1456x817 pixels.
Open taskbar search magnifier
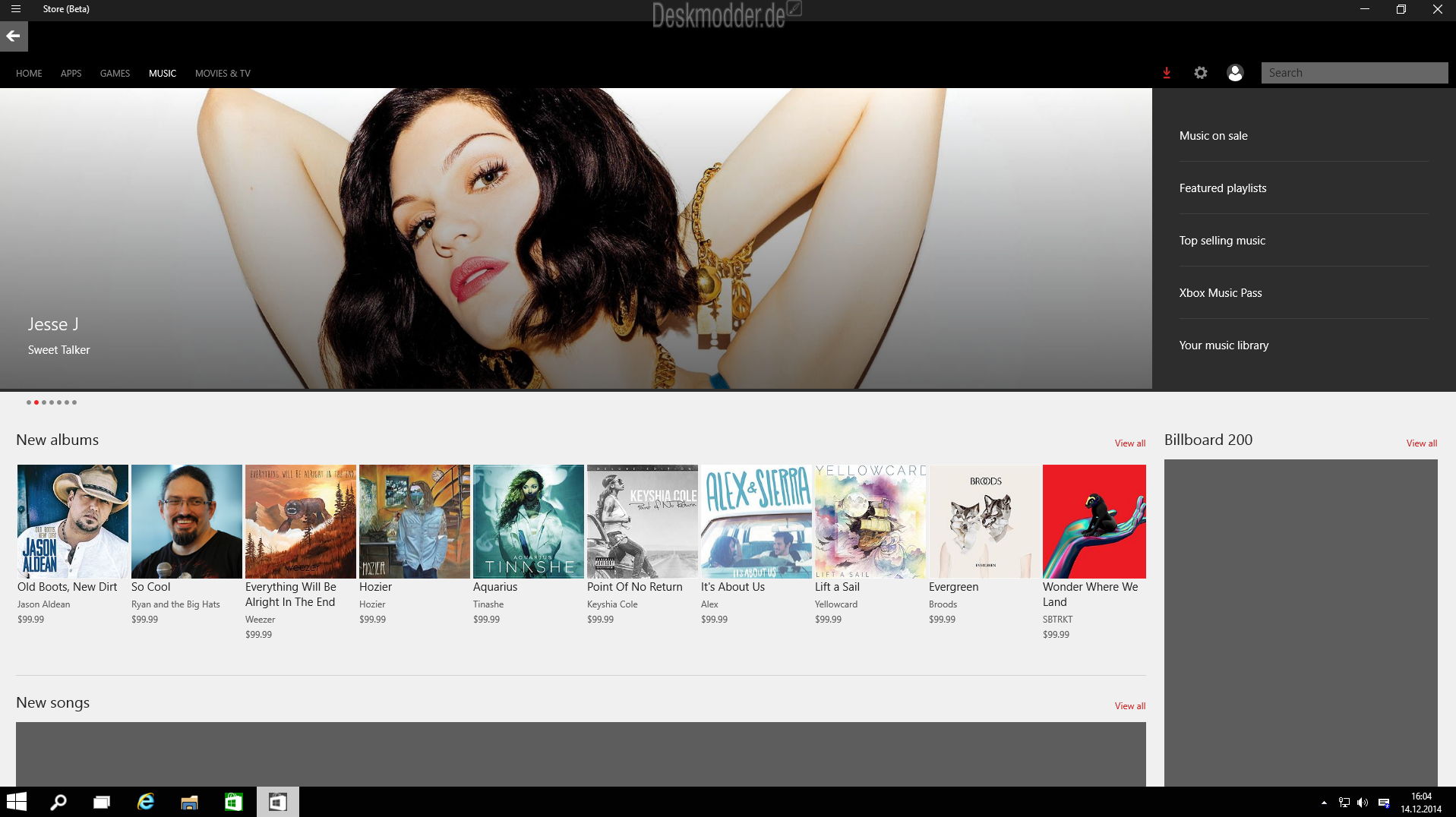click(58, 802)
